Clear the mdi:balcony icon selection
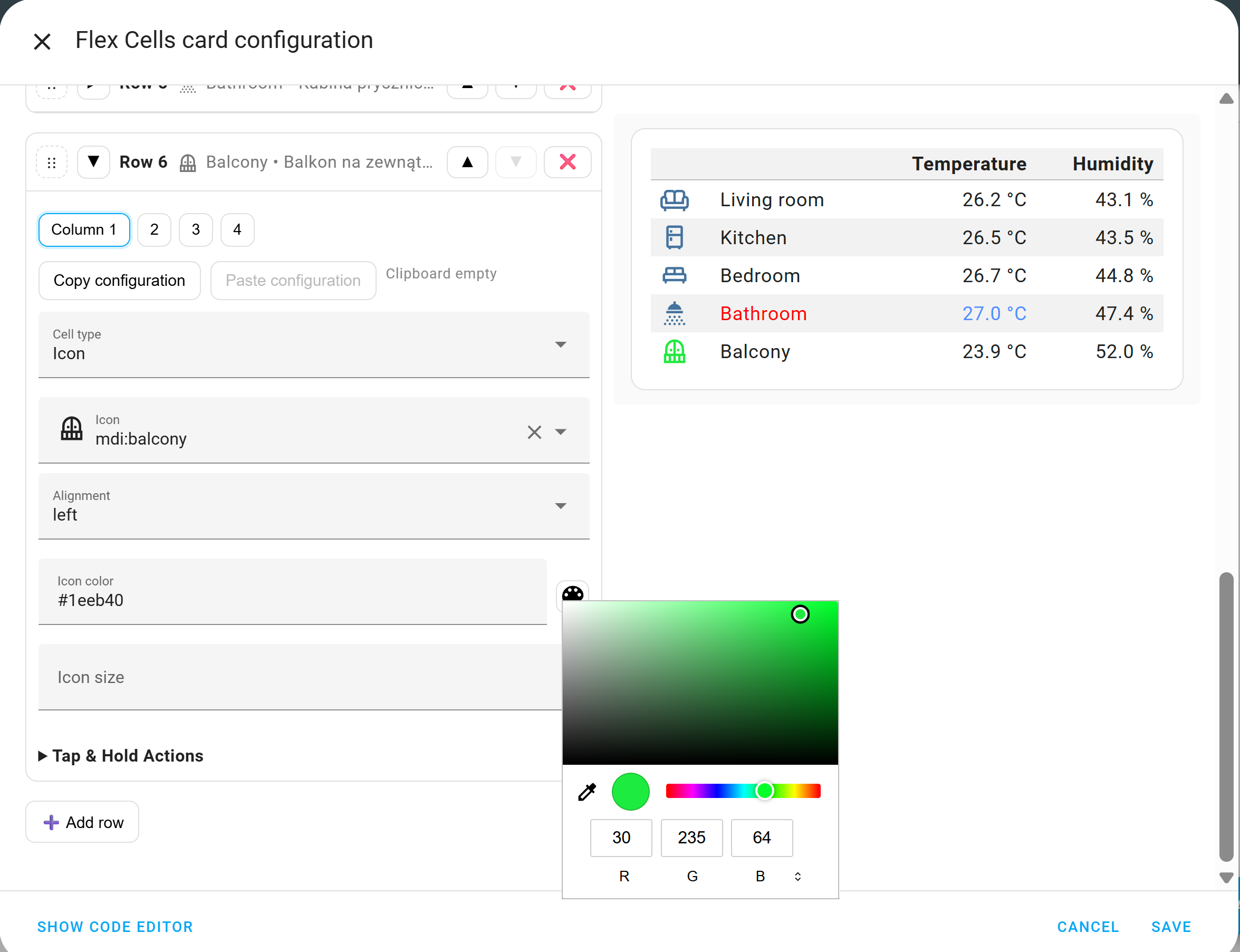The height and width of the screenshot is (952, 1240). 534,432
